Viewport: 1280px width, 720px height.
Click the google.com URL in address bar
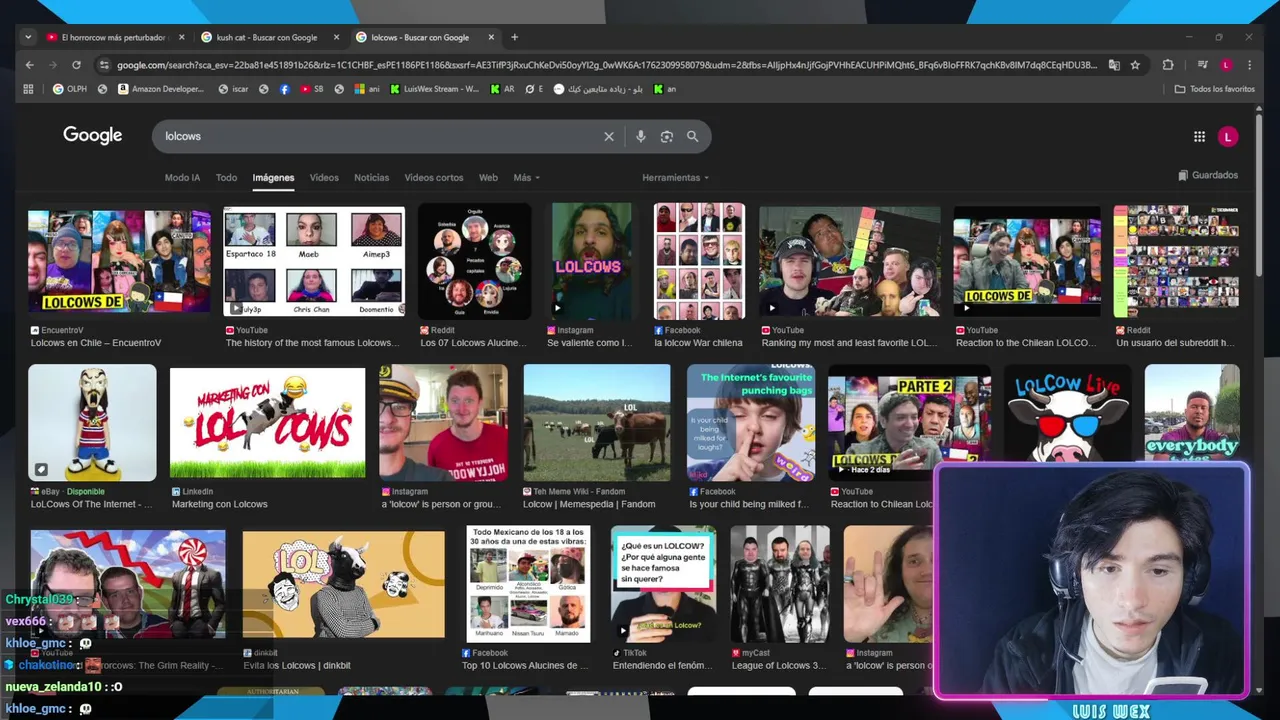[x=606, y=65]
